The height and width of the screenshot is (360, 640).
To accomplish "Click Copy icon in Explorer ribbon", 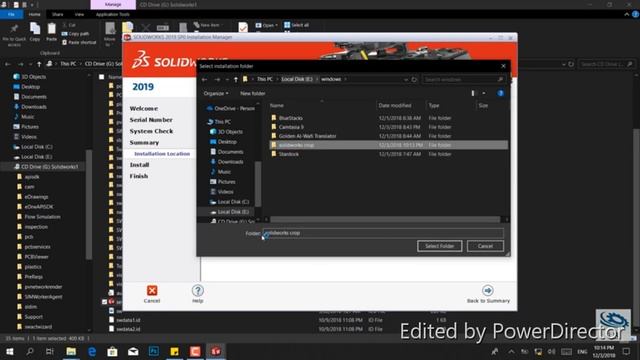I will [35, 32].
